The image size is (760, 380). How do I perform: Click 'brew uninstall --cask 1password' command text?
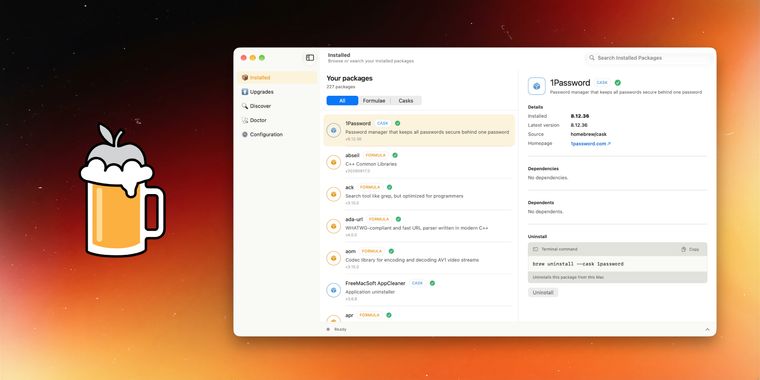578,264
